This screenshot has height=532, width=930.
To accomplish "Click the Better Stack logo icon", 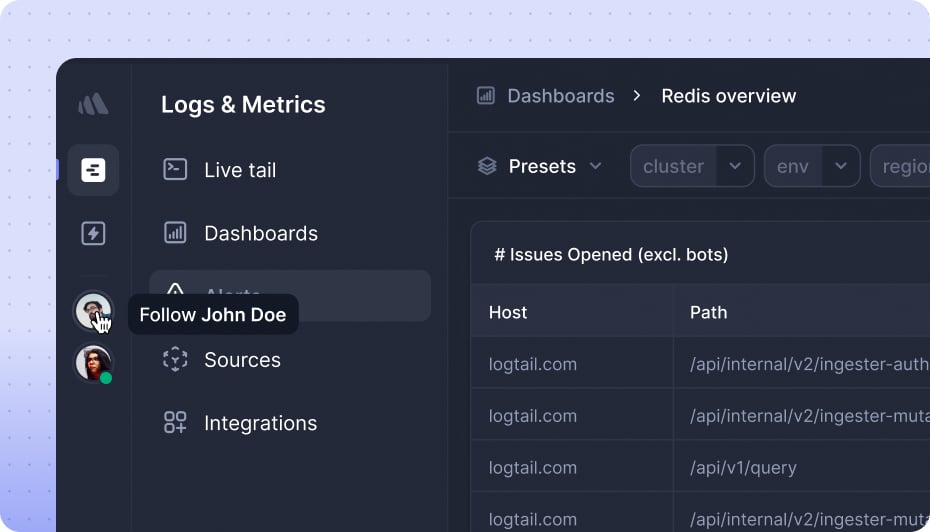I will (x=93, y=104).
